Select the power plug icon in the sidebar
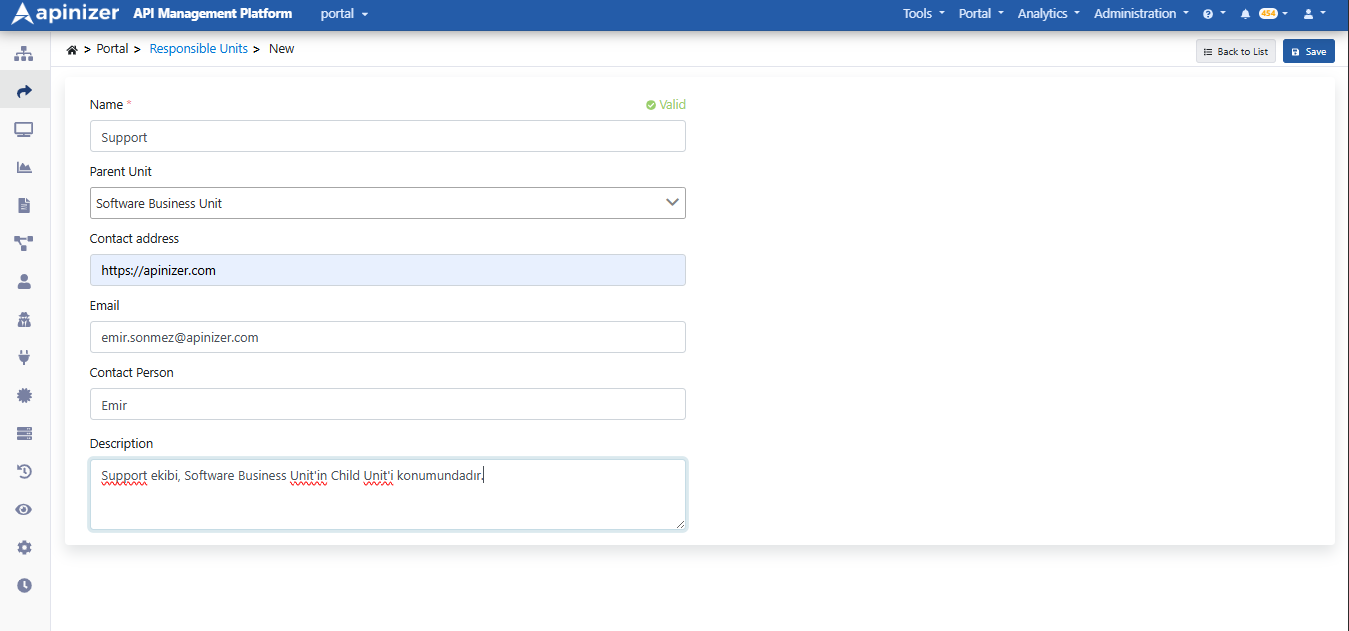The image size is (1349, 631). (x=24, y=357)
